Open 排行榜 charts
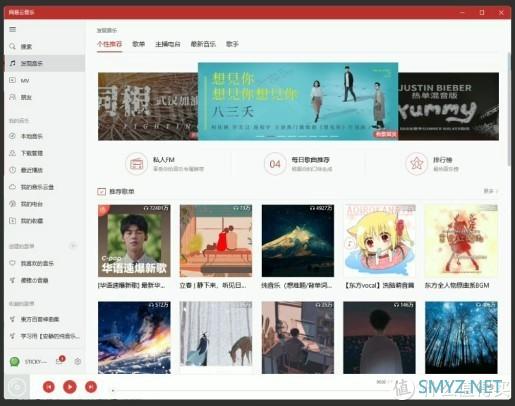Viewport: 515px width, 406px height. click(x=432, y=164)
